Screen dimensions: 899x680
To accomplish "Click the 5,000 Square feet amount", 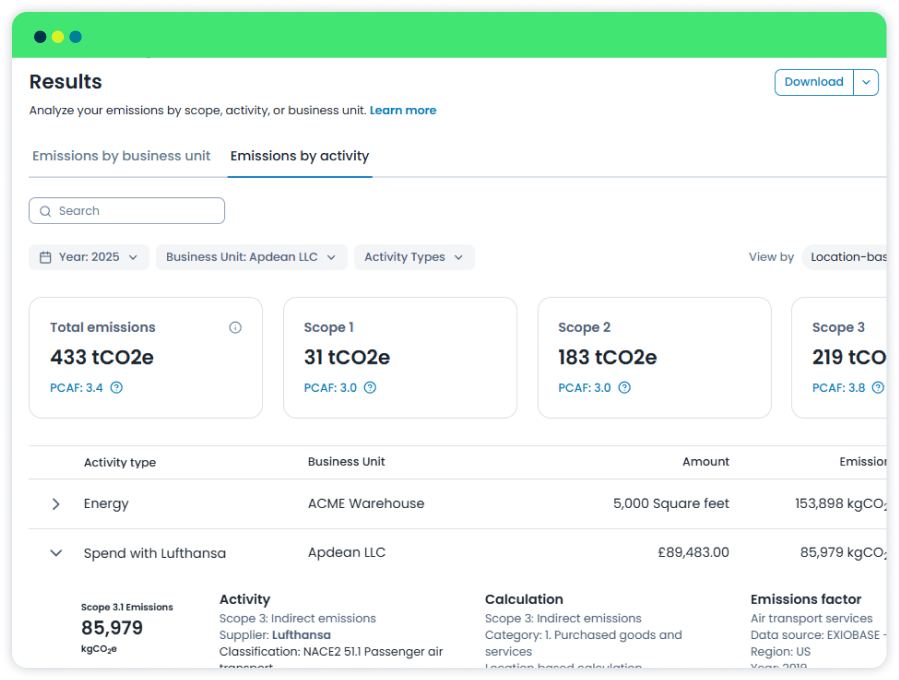I will click(671, 503).
